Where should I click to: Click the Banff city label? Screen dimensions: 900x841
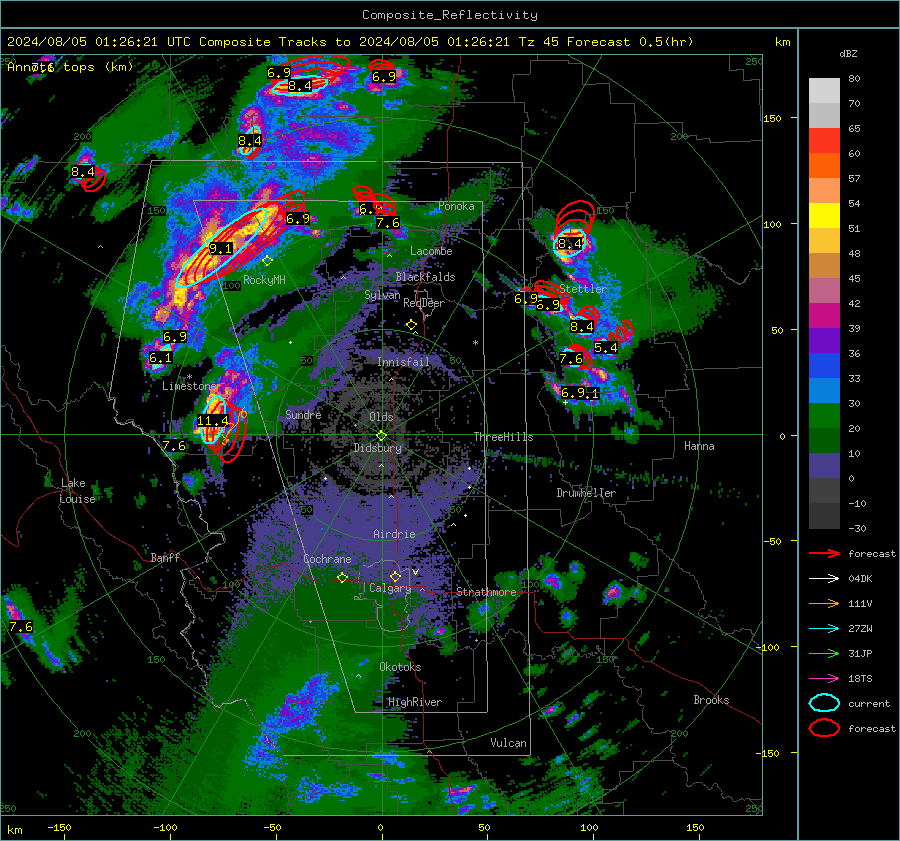pyautogui.click(x=165, y=558)
